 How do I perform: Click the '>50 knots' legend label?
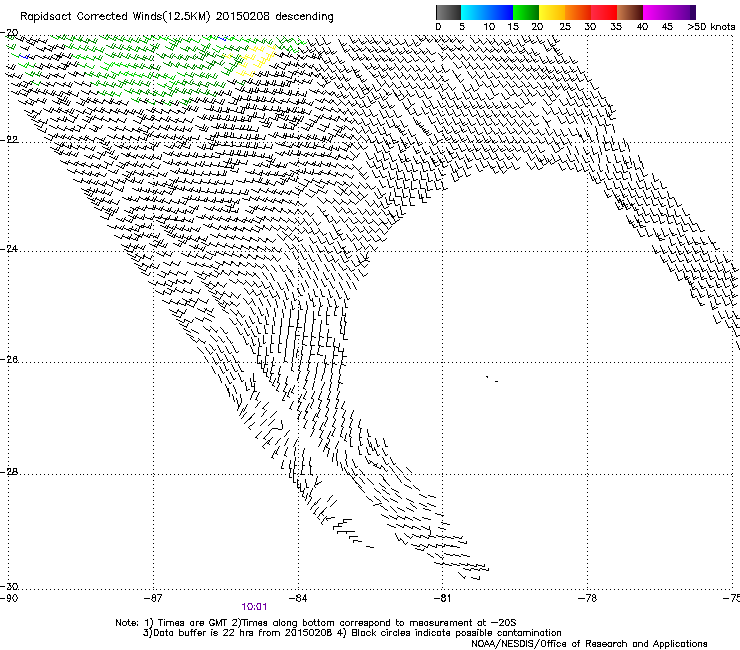(x=711, y=27)
